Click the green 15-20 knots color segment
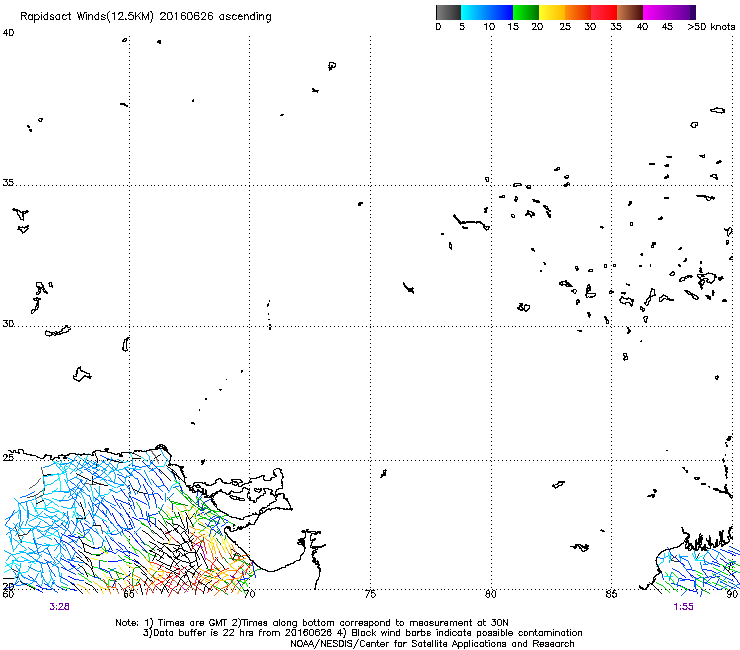 pos(526,12)
